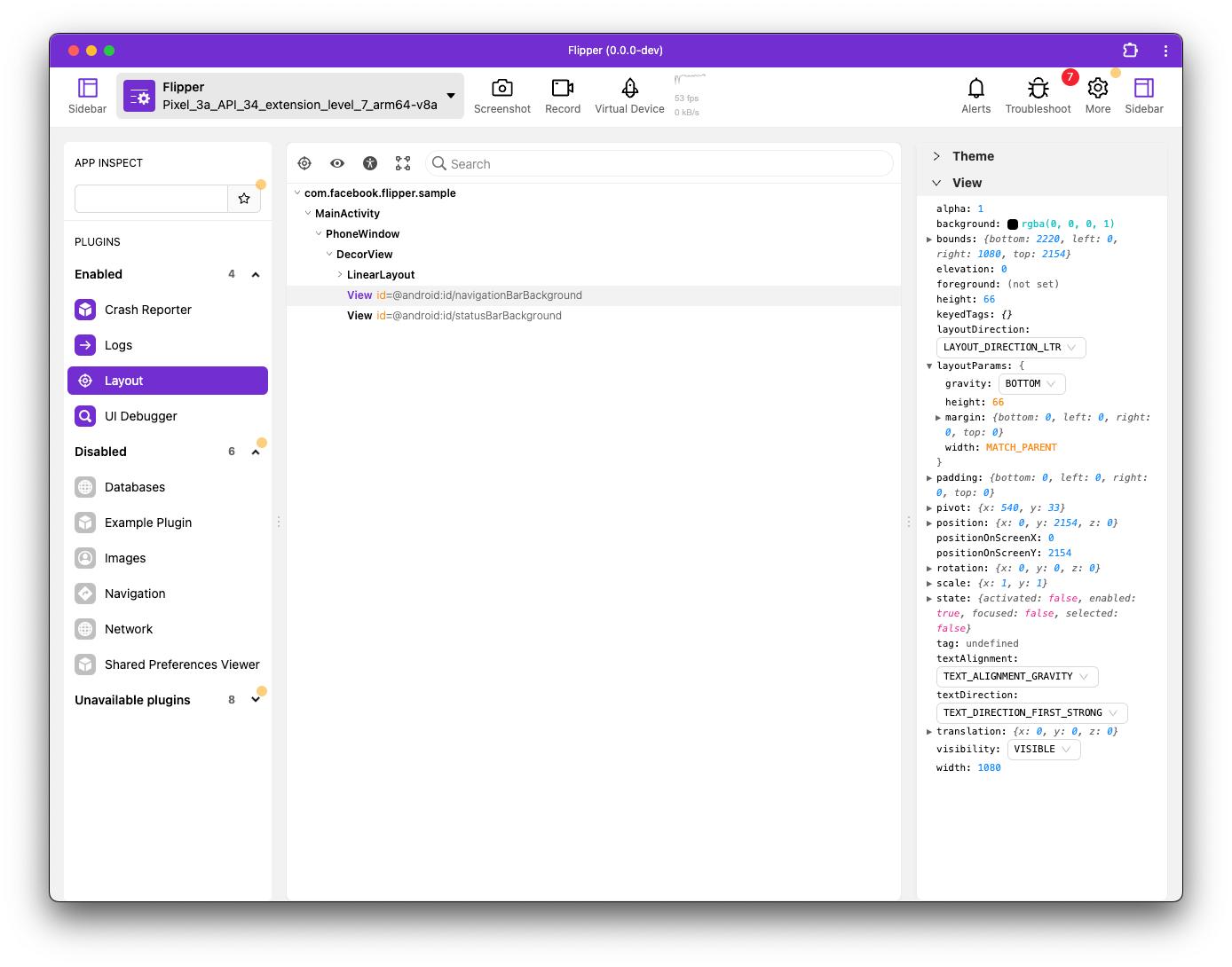Collapse the DecorView tree node
The width and height of the screenshot is (1232, 967).
point(329,254)
